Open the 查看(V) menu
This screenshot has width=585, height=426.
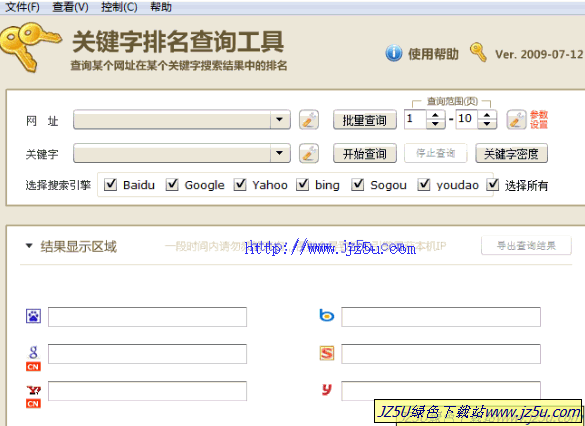(71, 7)
